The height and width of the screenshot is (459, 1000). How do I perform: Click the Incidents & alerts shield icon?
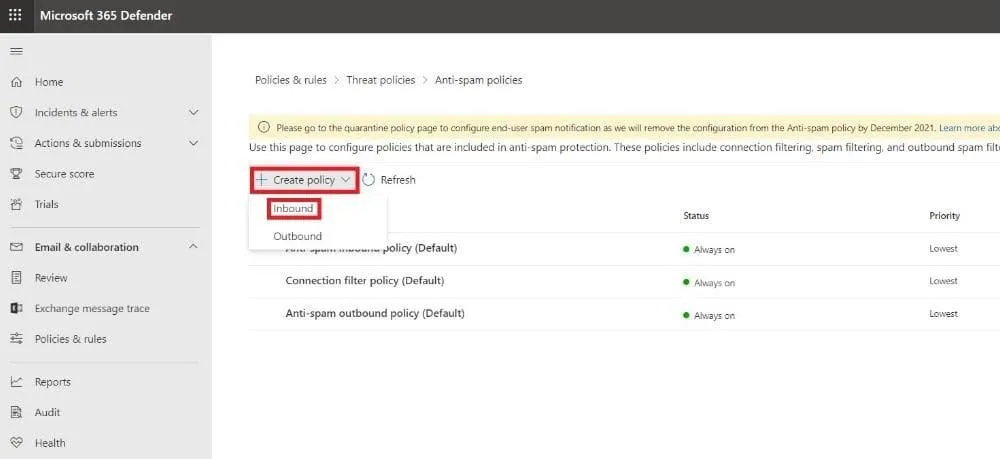[16, 113]
